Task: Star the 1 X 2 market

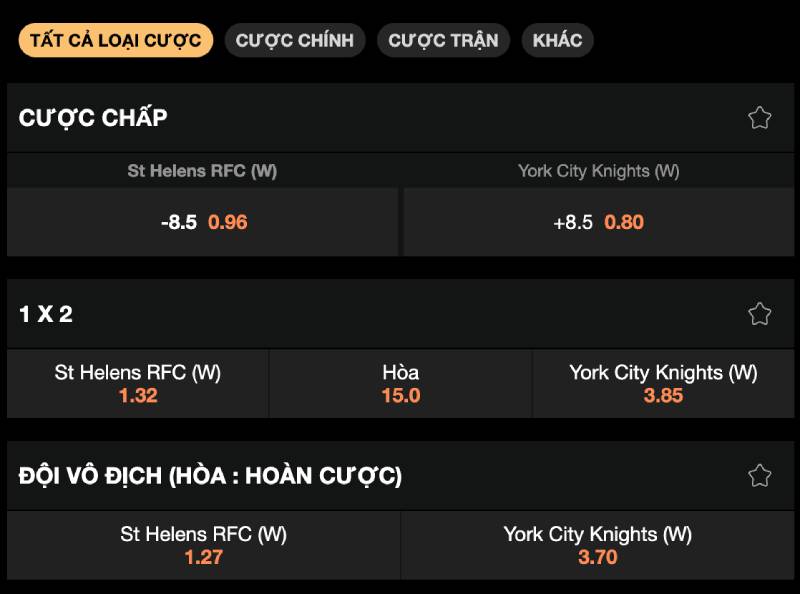Action: [x=760, y=314]
